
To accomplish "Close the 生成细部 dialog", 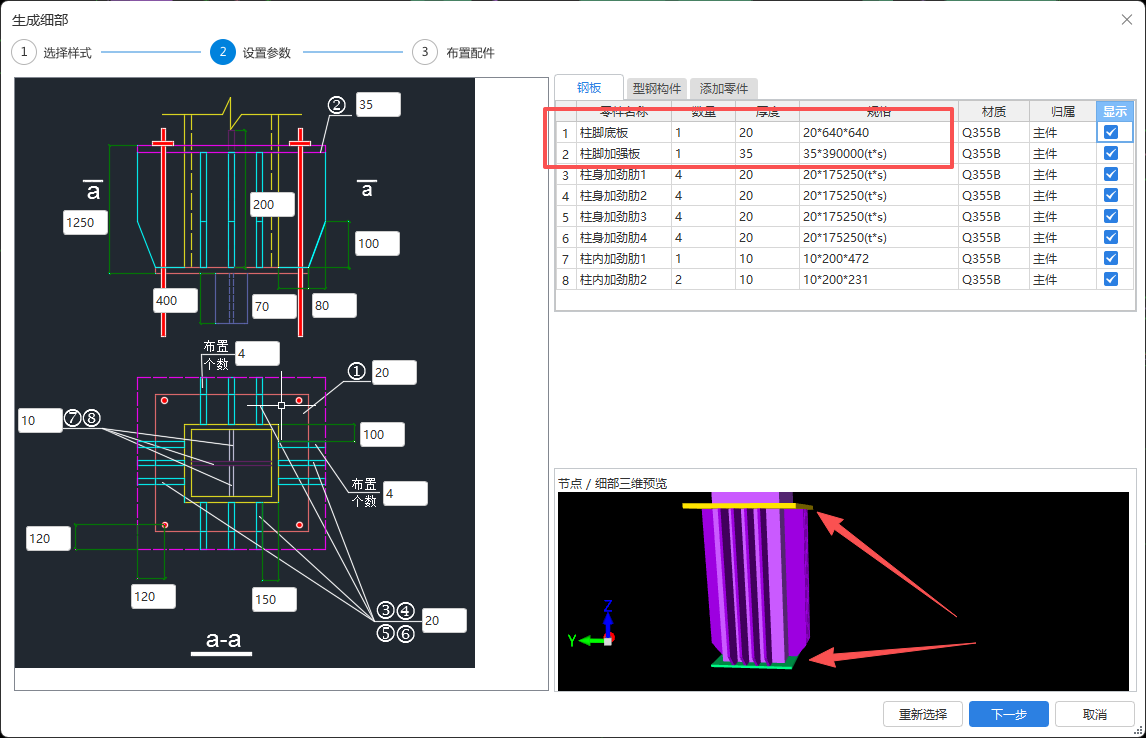I will [1127, 19].
